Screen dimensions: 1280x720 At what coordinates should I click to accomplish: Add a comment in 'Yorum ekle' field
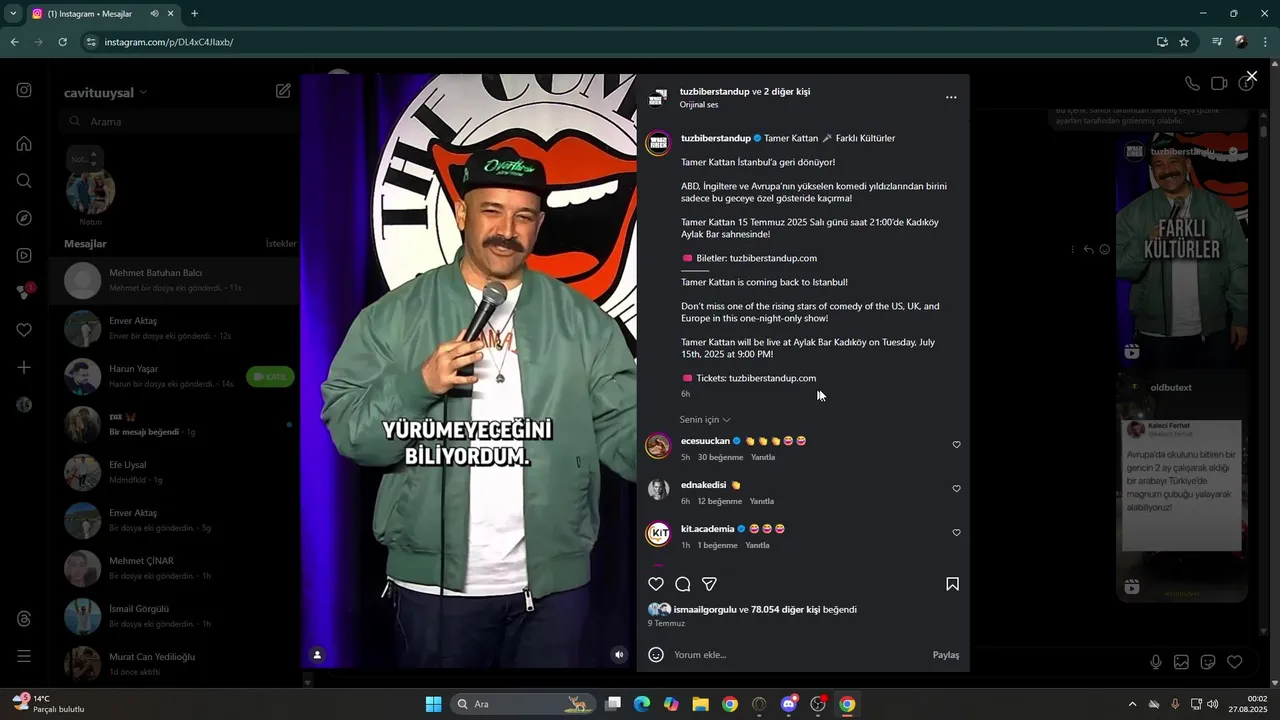[x=798, y=655]
